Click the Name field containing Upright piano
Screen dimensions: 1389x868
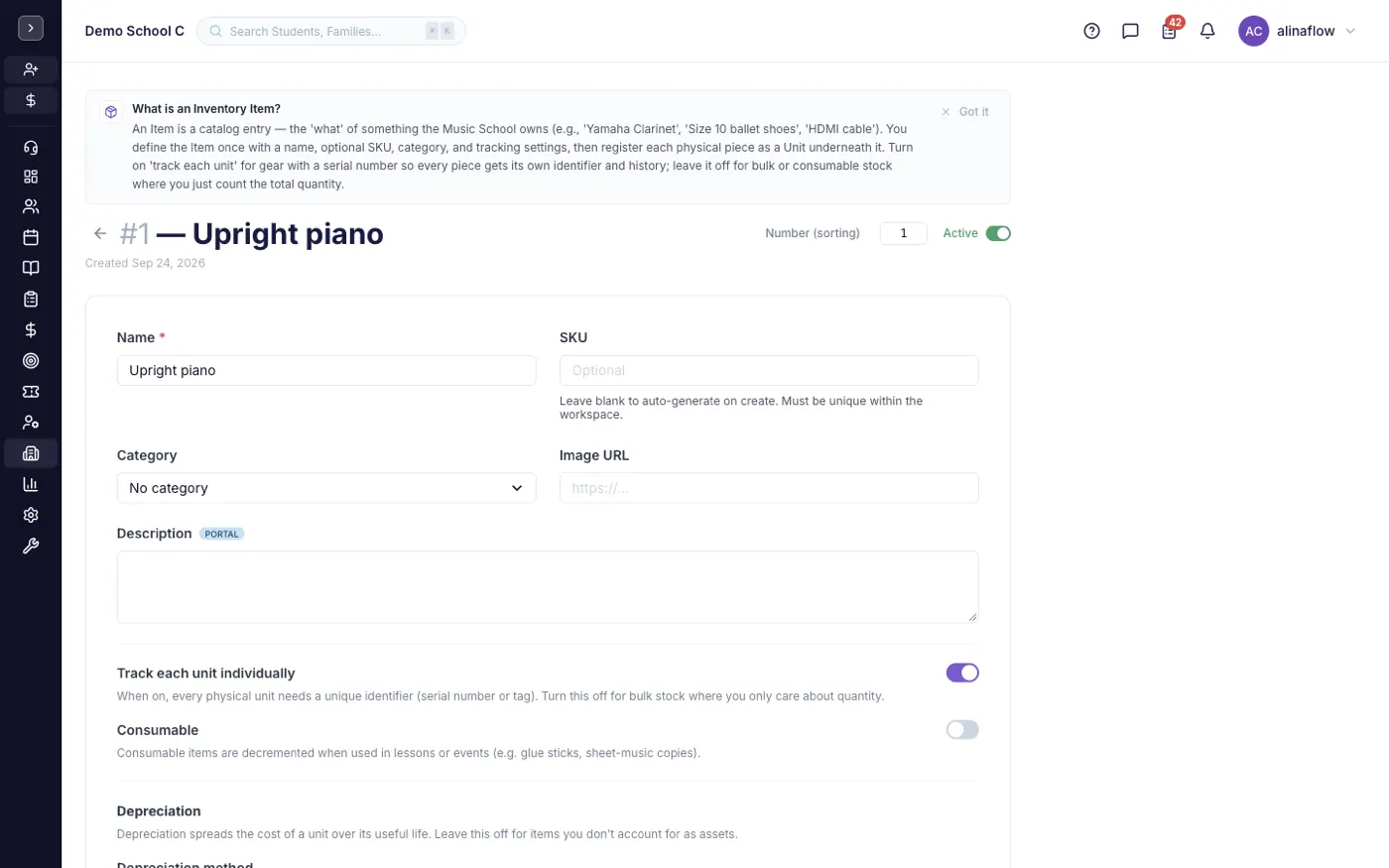[x=326, y=370]
